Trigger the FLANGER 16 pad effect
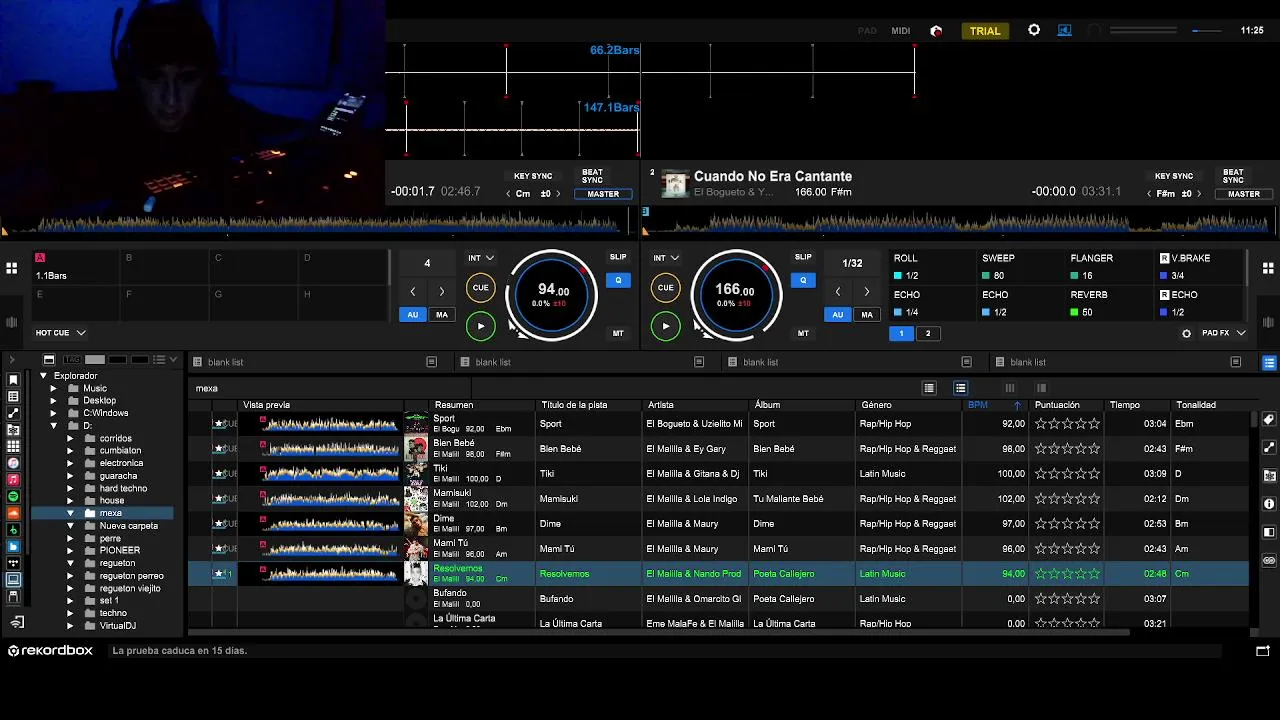The height and width of the screenshot is (720, 1280). pos(1109,267)
